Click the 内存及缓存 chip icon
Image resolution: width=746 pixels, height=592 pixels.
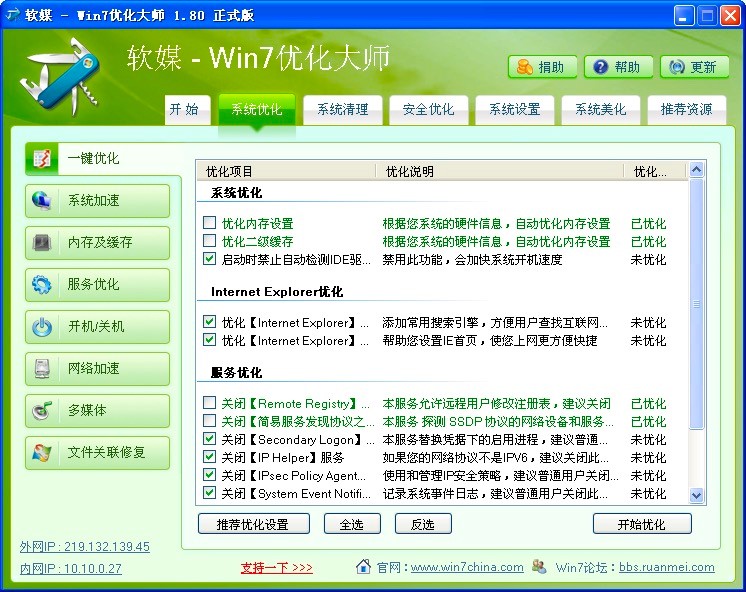tap(42, 242)
